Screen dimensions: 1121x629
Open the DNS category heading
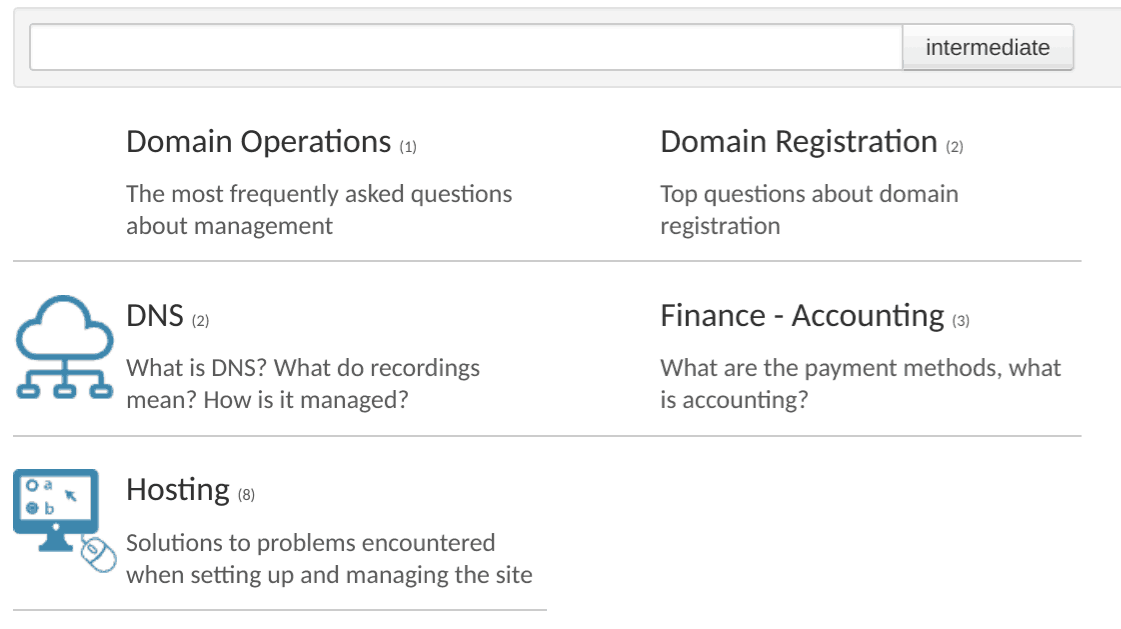pos(155,316)
